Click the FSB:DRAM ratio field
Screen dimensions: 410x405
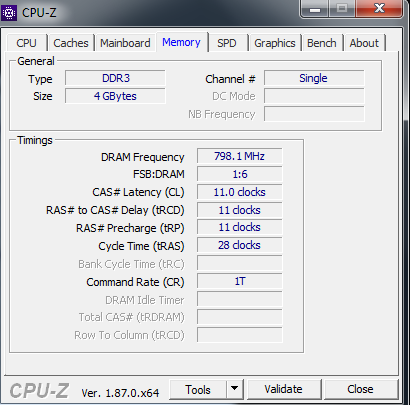pos(239,174)
